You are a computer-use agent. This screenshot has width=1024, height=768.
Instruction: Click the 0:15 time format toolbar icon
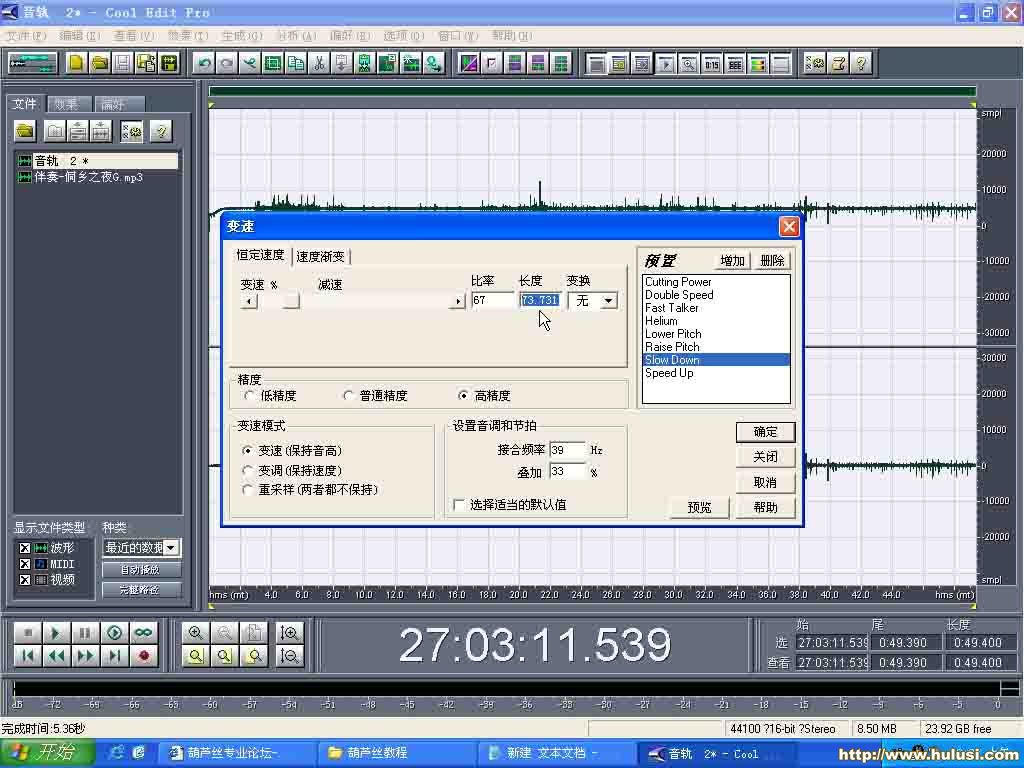pyautogui.click(x=711, y=63)
